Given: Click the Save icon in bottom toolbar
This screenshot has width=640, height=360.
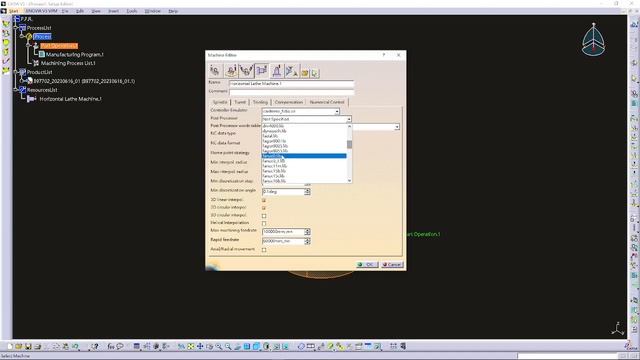Looking at the screenshot, I should pyautogui.click(x=28, y=347).
